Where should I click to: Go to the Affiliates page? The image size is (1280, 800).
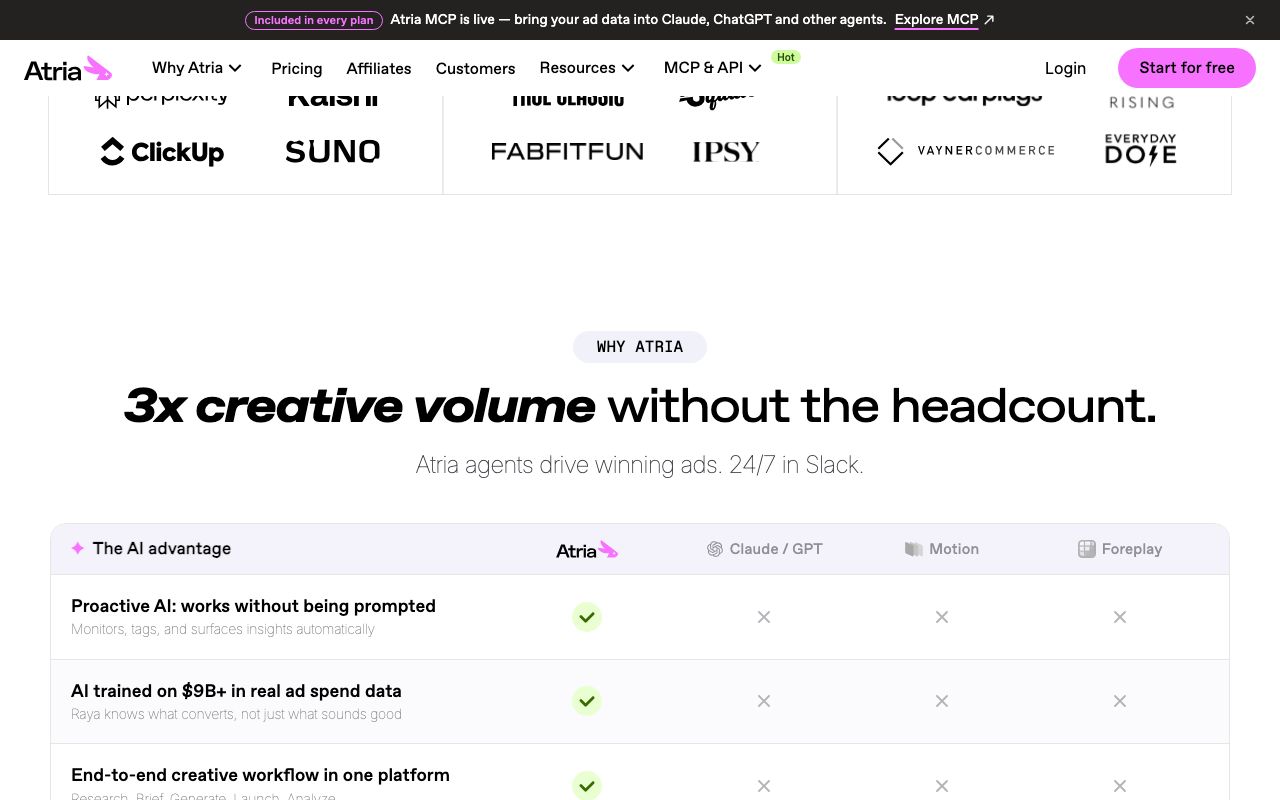click(379, 68)
